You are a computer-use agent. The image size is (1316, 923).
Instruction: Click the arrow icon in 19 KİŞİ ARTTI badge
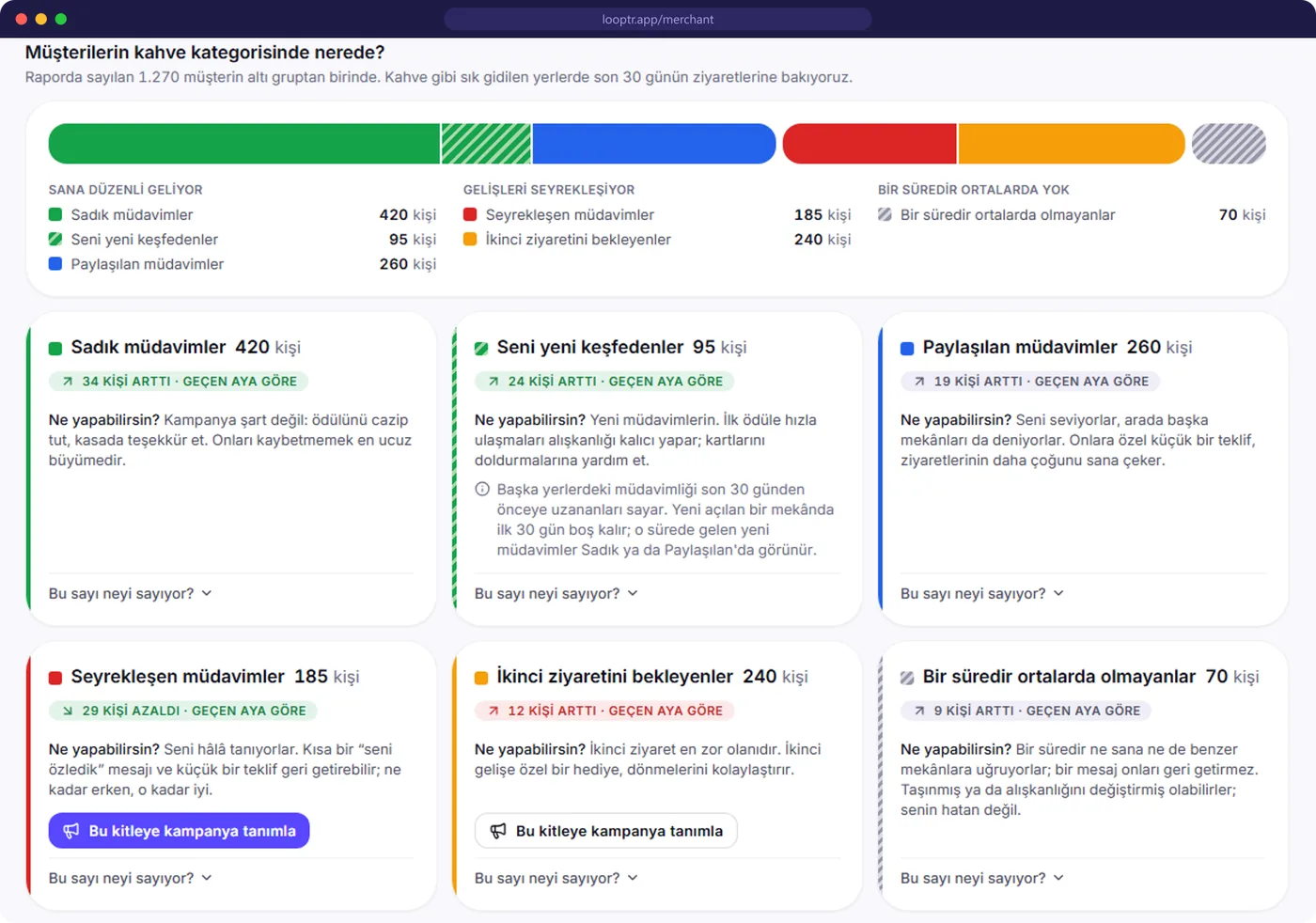click(x=919, y=382)
